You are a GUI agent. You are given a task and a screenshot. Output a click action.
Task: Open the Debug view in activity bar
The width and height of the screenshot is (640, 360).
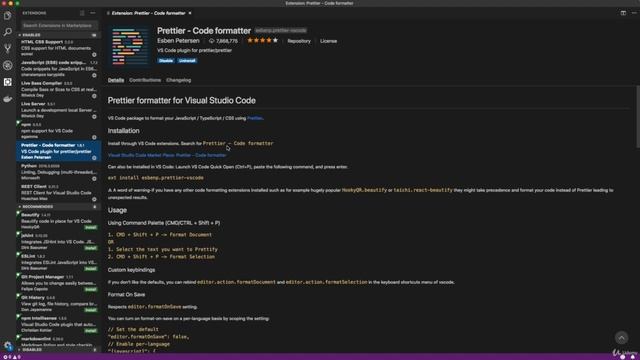tap(7, 65)
